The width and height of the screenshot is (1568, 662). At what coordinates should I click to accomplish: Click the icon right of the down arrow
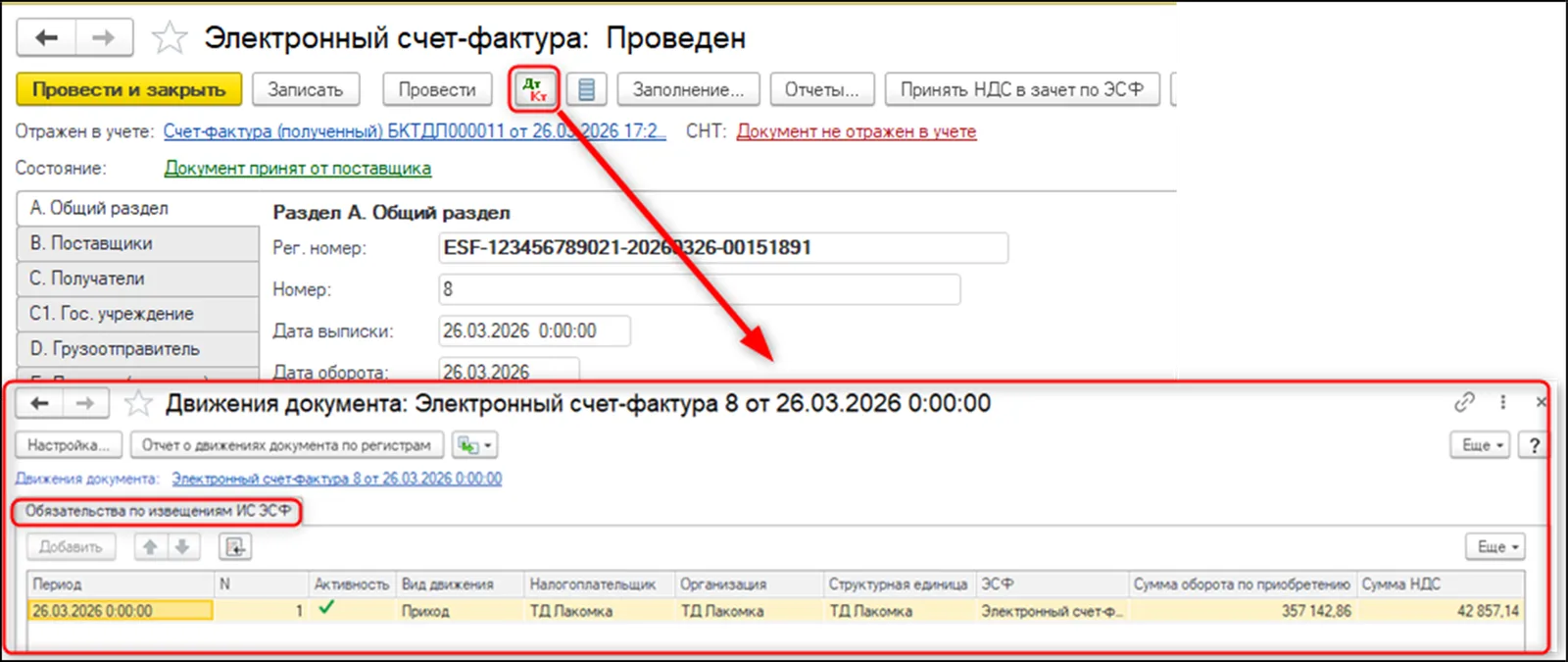235,546
